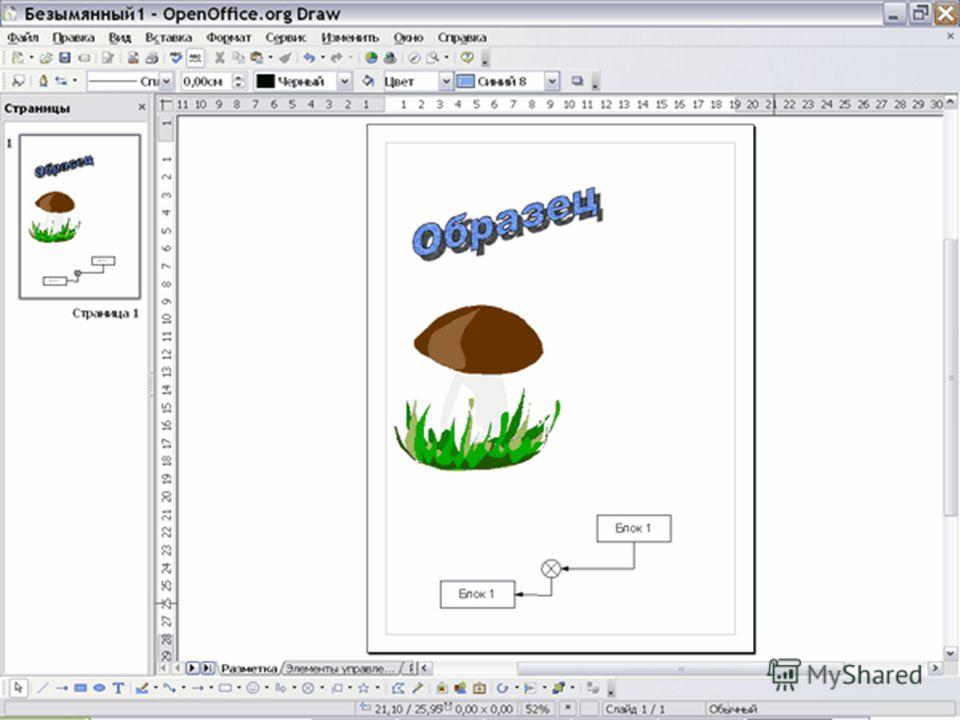Open the Изменить menu

click(x=350, y=37)
